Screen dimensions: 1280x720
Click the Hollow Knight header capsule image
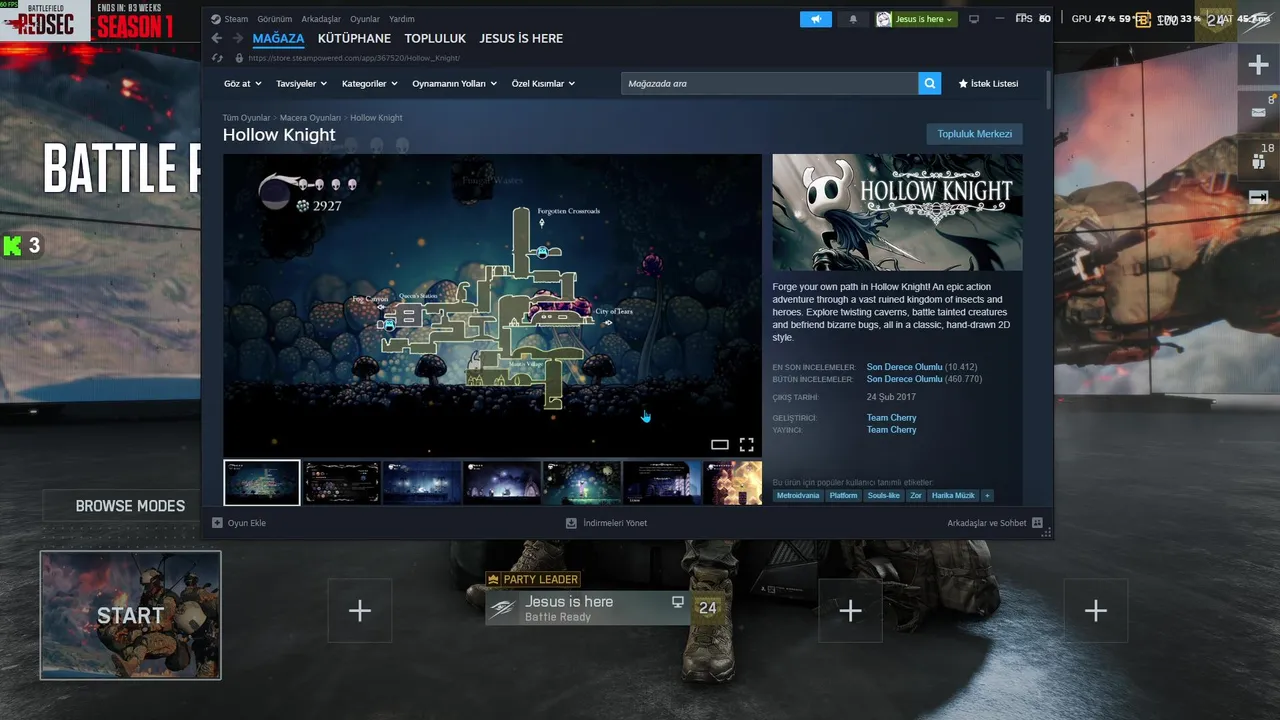pyautogui.click(x=897, y=212)
